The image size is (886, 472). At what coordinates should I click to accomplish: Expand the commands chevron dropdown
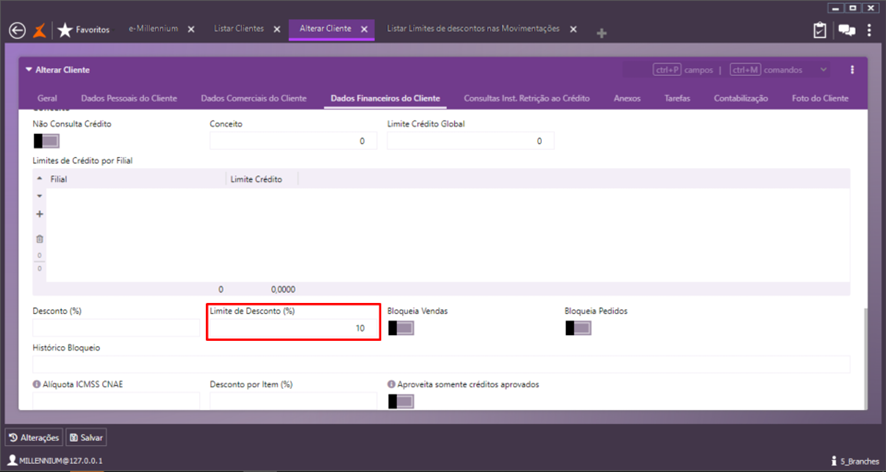coord(823,70)
